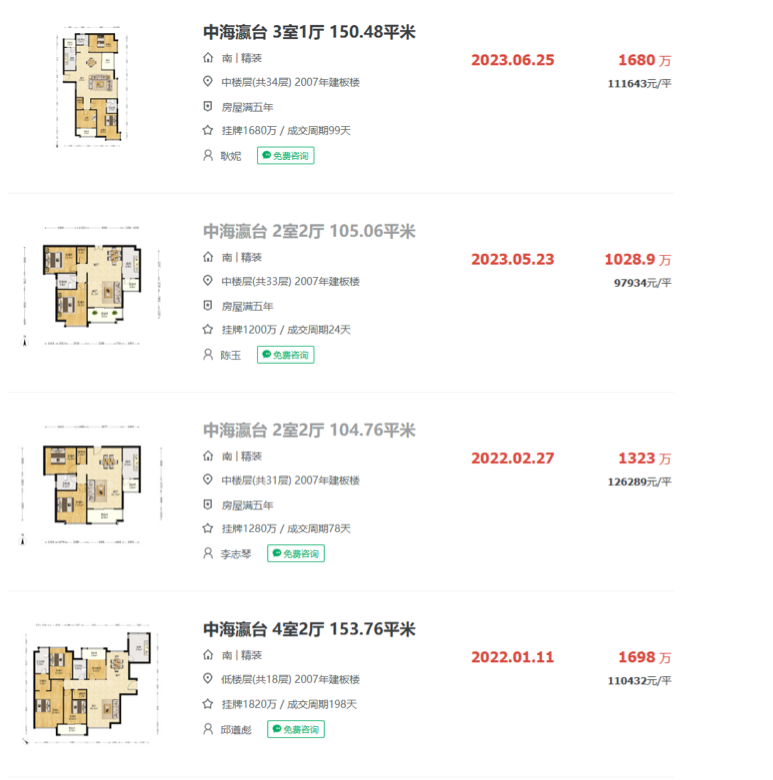Click the house icon in the 150.48平米 listing
The width and height of the screenshot is (773, 780).
208,59
